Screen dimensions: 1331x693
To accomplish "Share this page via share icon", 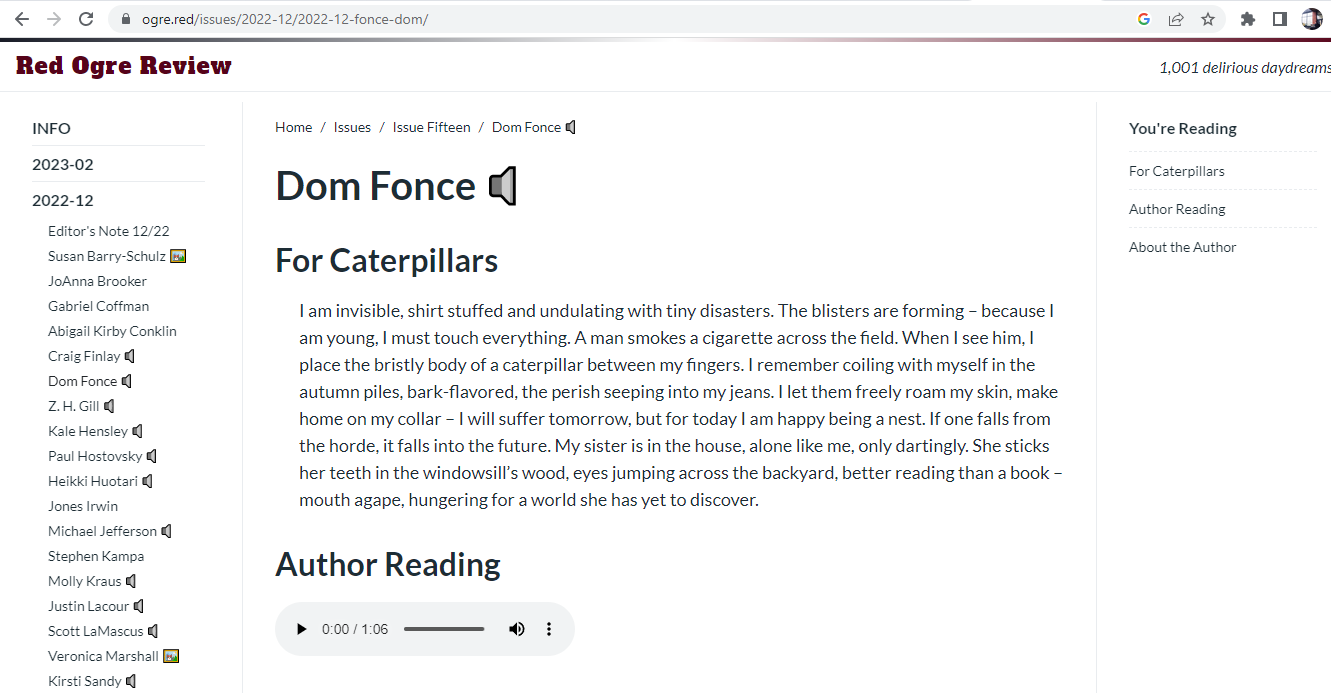I will point(1176,19).
